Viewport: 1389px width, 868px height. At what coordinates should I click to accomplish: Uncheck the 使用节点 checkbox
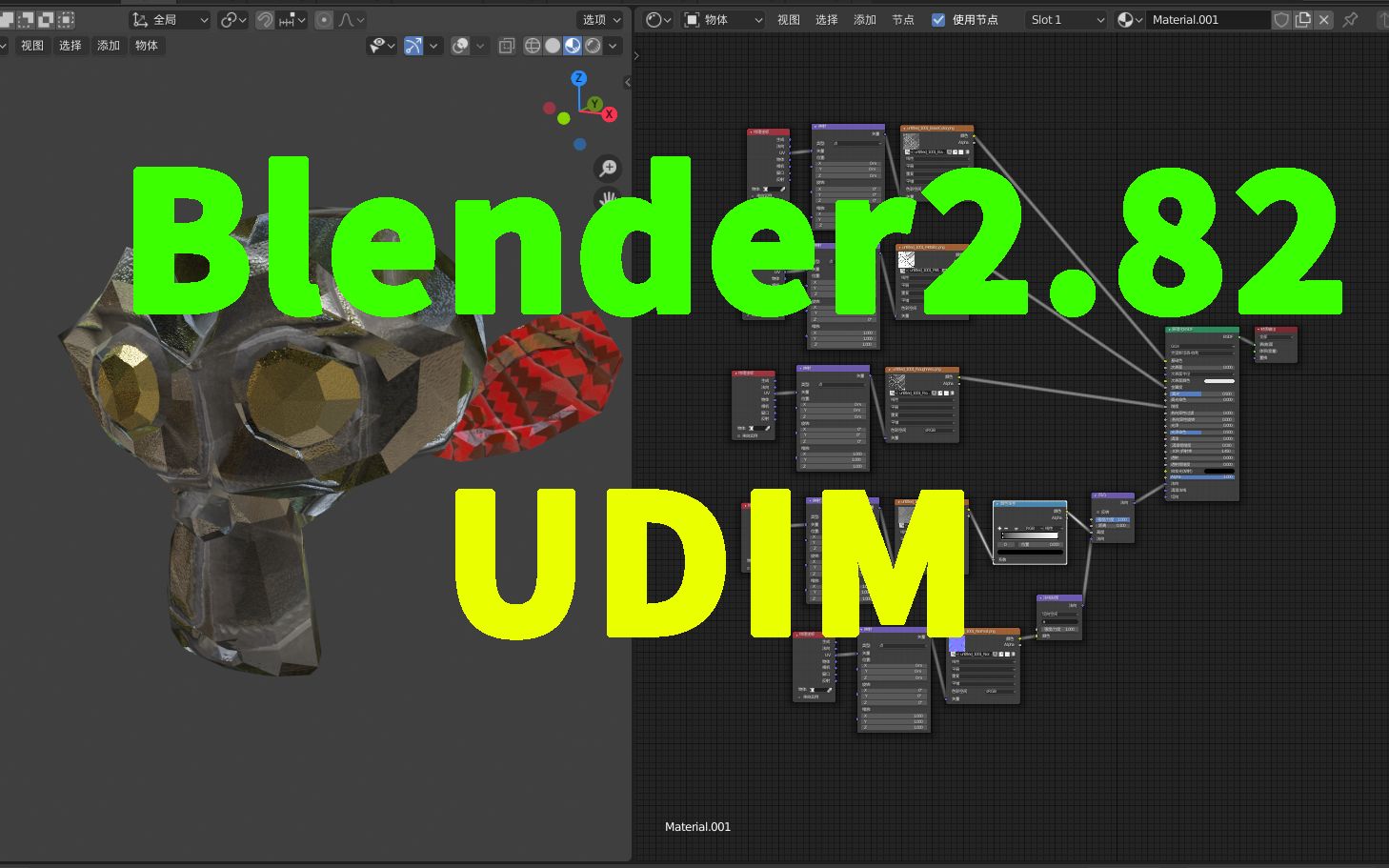[938, 19]
